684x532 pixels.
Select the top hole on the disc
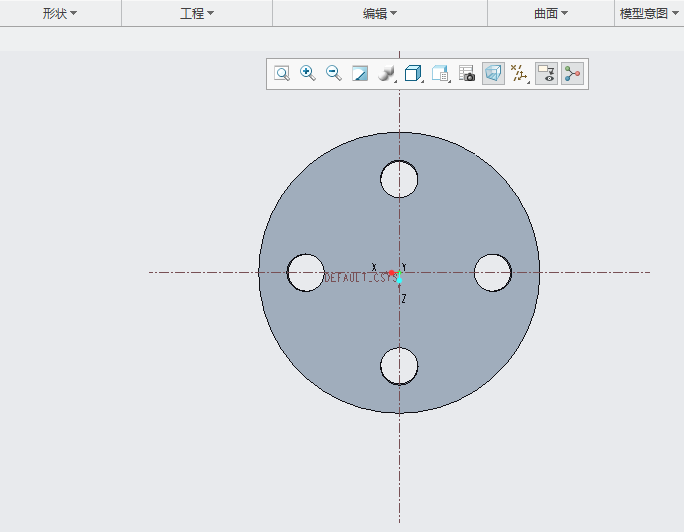click(x=399, y=179)
